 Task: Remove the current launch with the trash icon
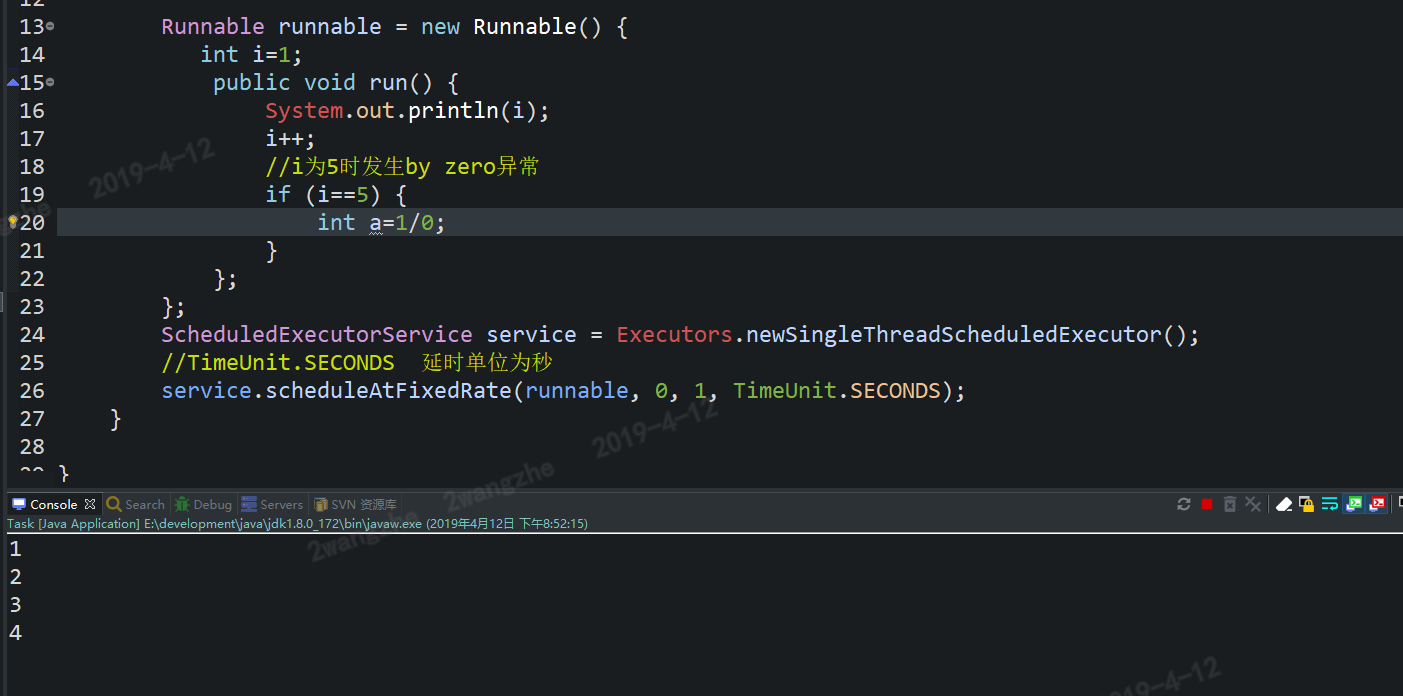pyautogui.click(x=1230, y=504)
